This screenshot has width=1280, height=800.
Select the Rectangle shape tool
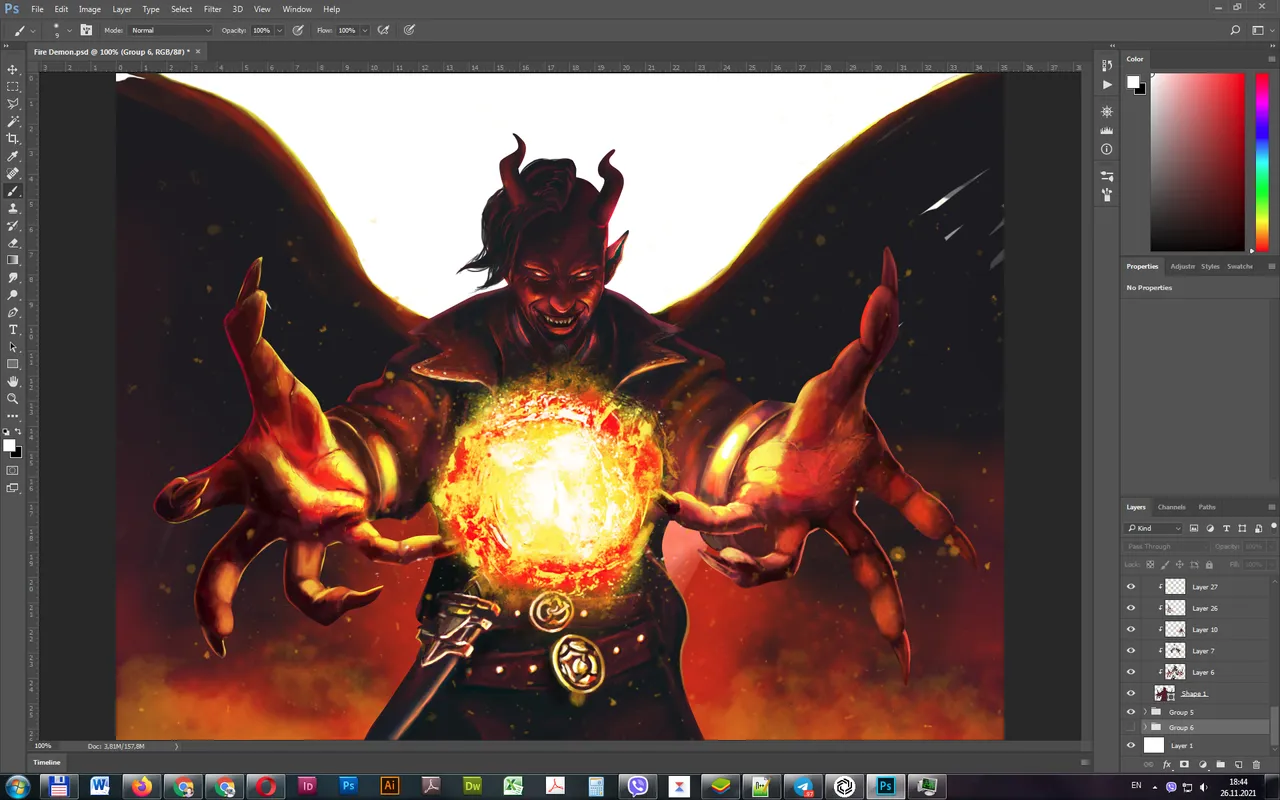(13, 364)
